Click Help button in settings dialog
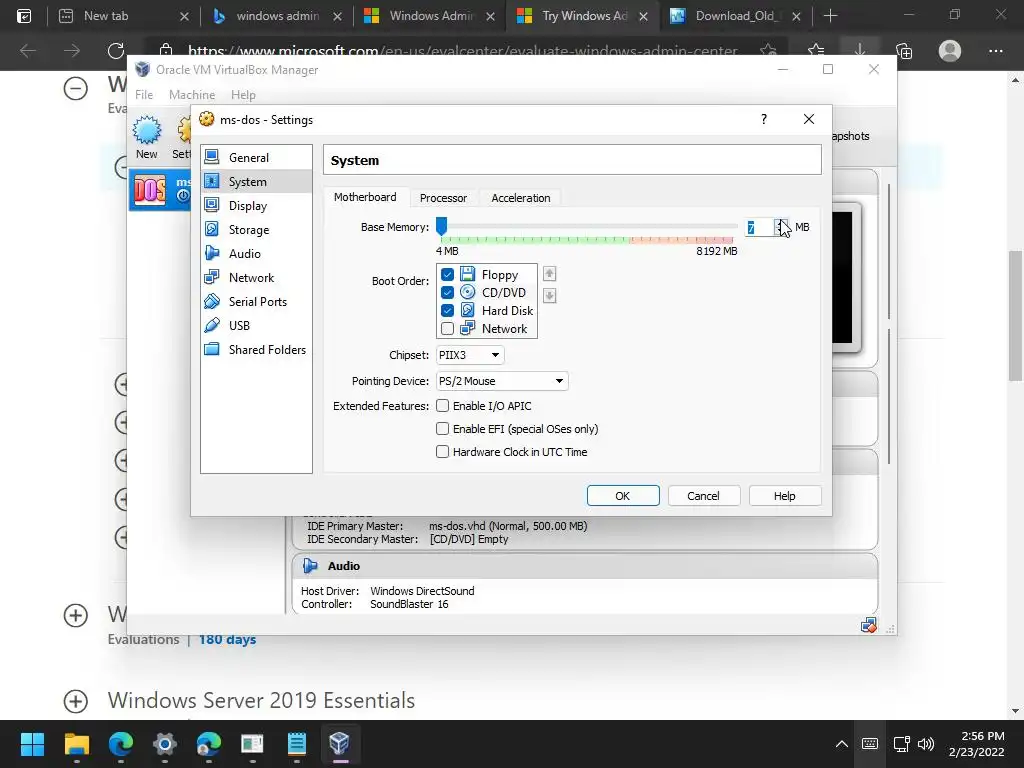The height and width of the screenshot is (768, 1024). pos(784,496)
